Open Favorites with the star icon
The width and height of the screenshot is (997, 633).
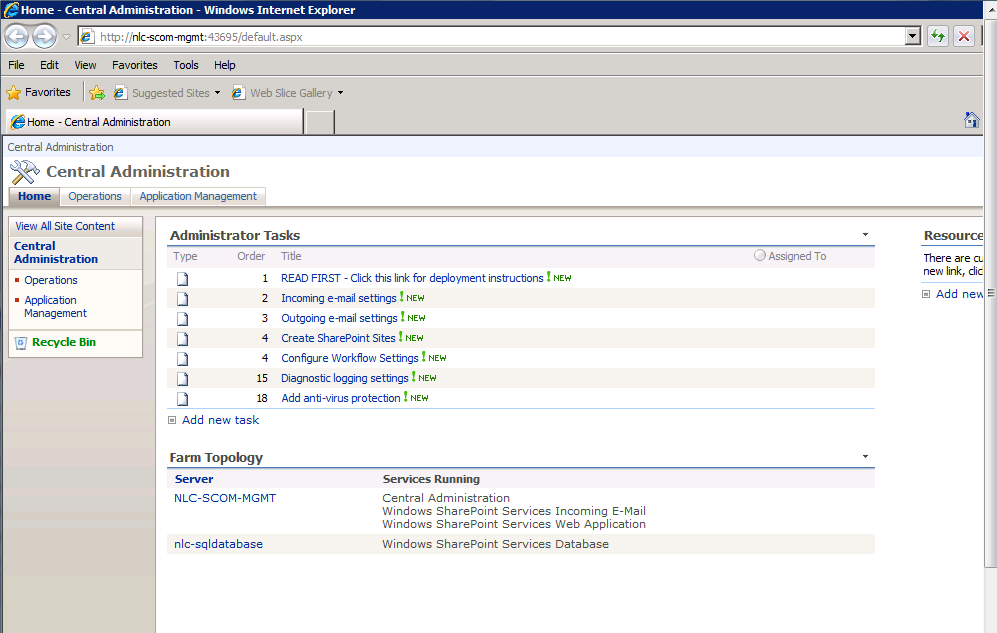pos(13,91)
